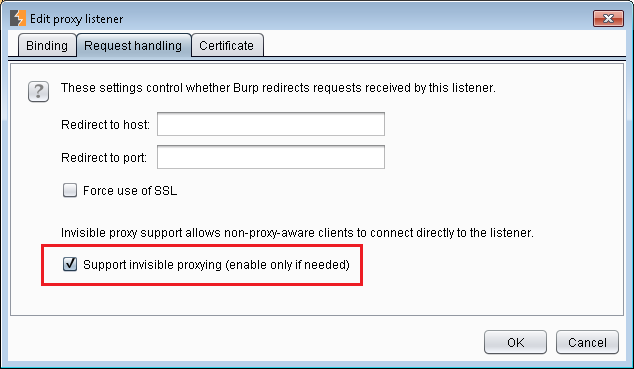Discard changes with the Cancel button
634x369 pixels.
587,342
